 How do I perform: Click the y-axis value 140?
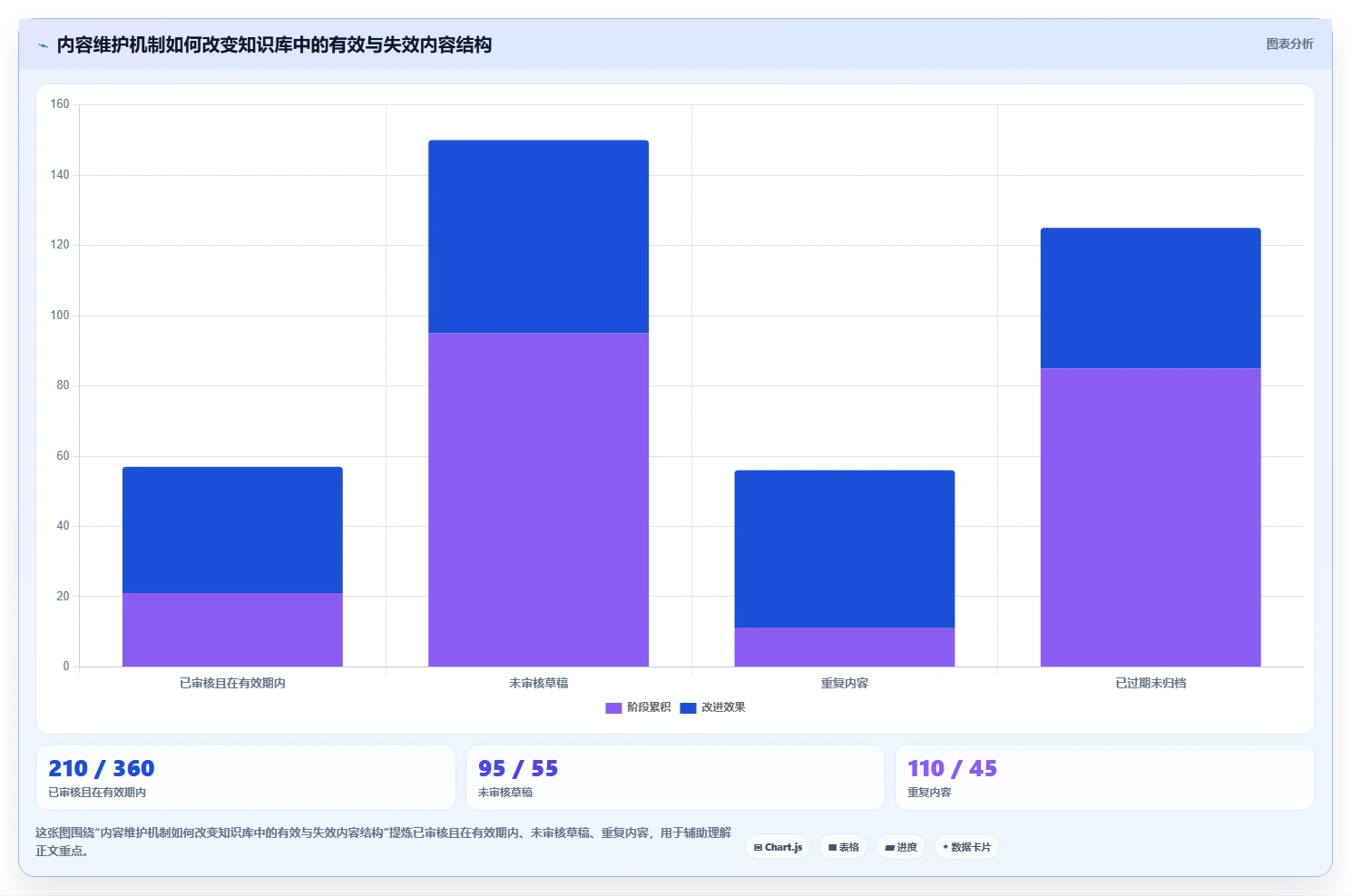pos(60,174)
